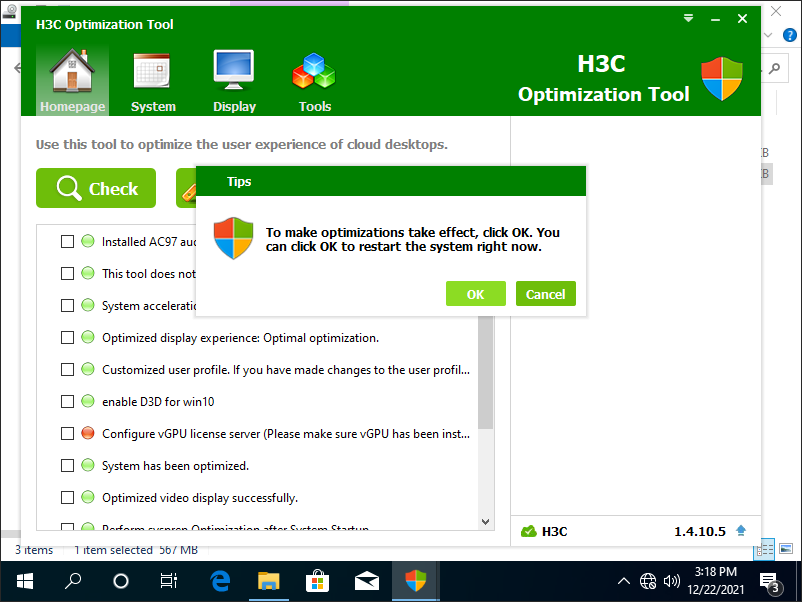This screenshot has height=602, width=802.
Task: Tick checkbox for Configure vGPU license server
Action: (68, 434)
